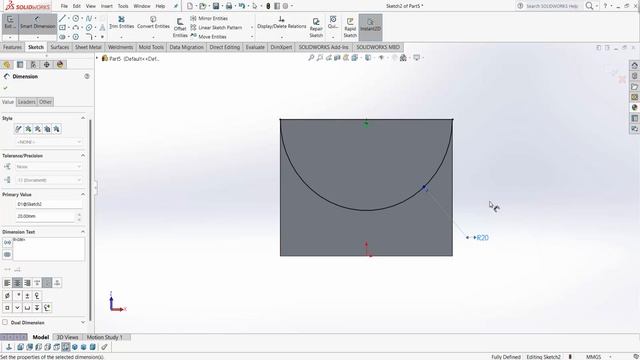This screenshot has height=360, width=640.
Task: Click Convert Entities
Action: 153,22
